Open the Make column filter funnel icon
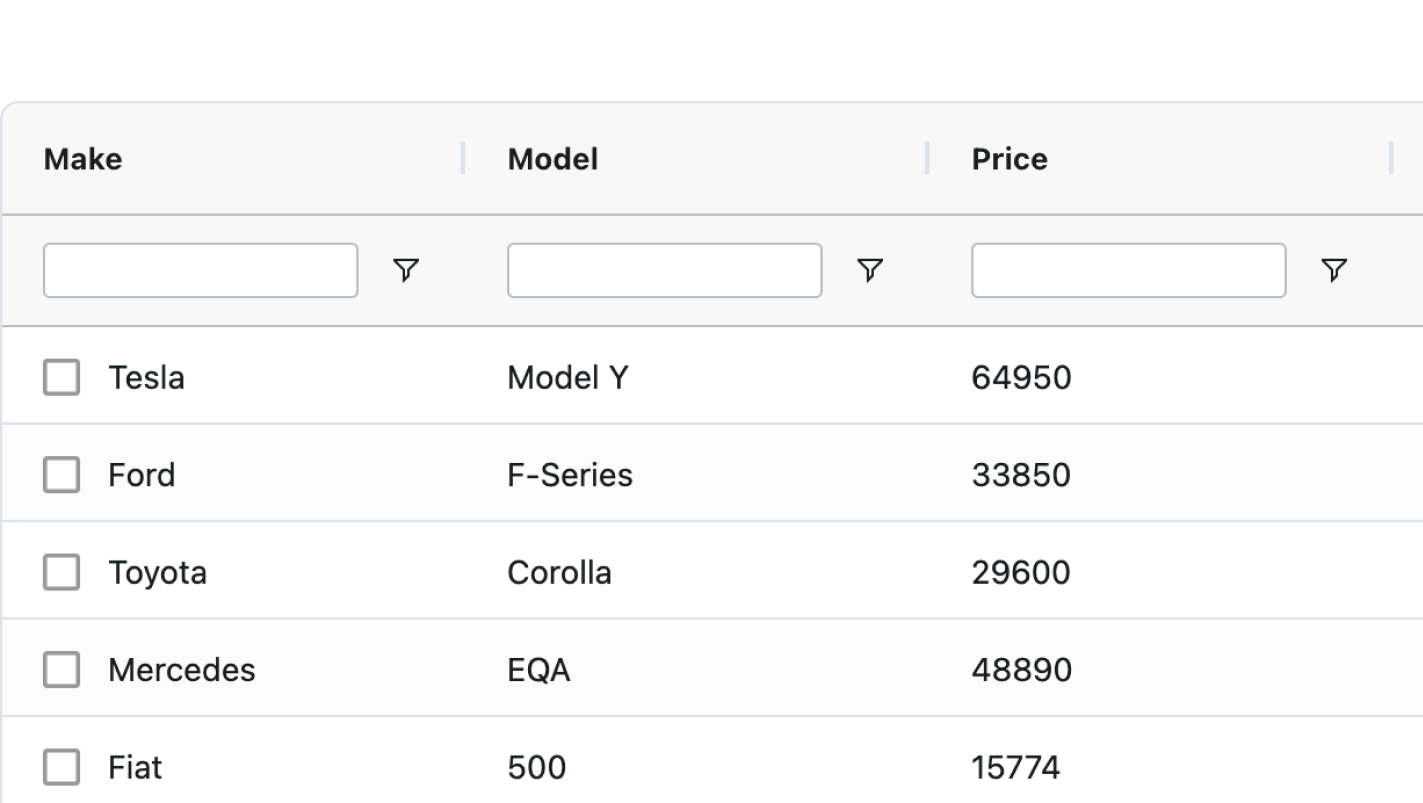The width and height of the screenshot is (1423, 803). pos(405,270)
